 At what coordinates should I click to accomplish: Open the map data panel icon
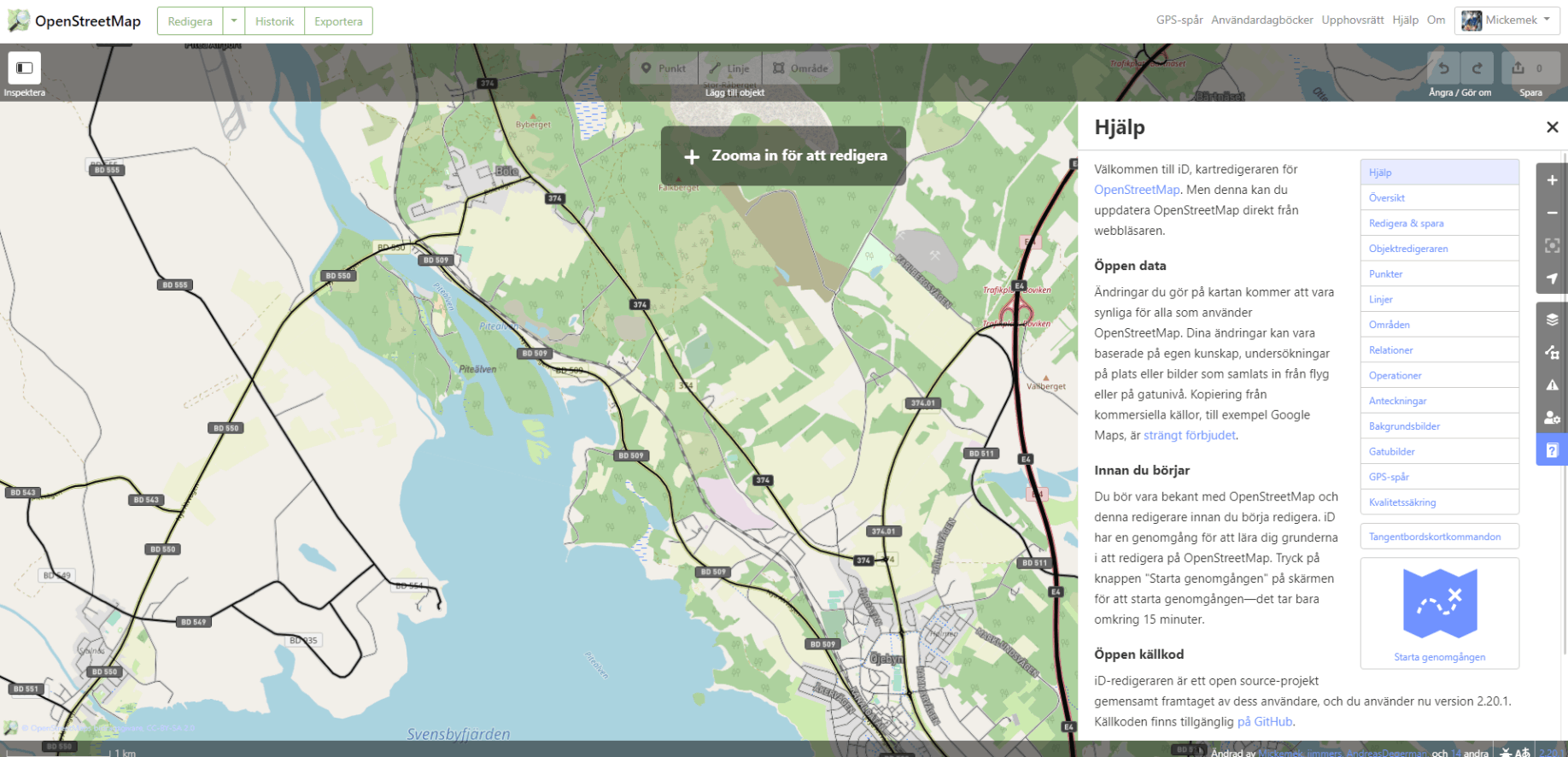(x=1552, y=352)
